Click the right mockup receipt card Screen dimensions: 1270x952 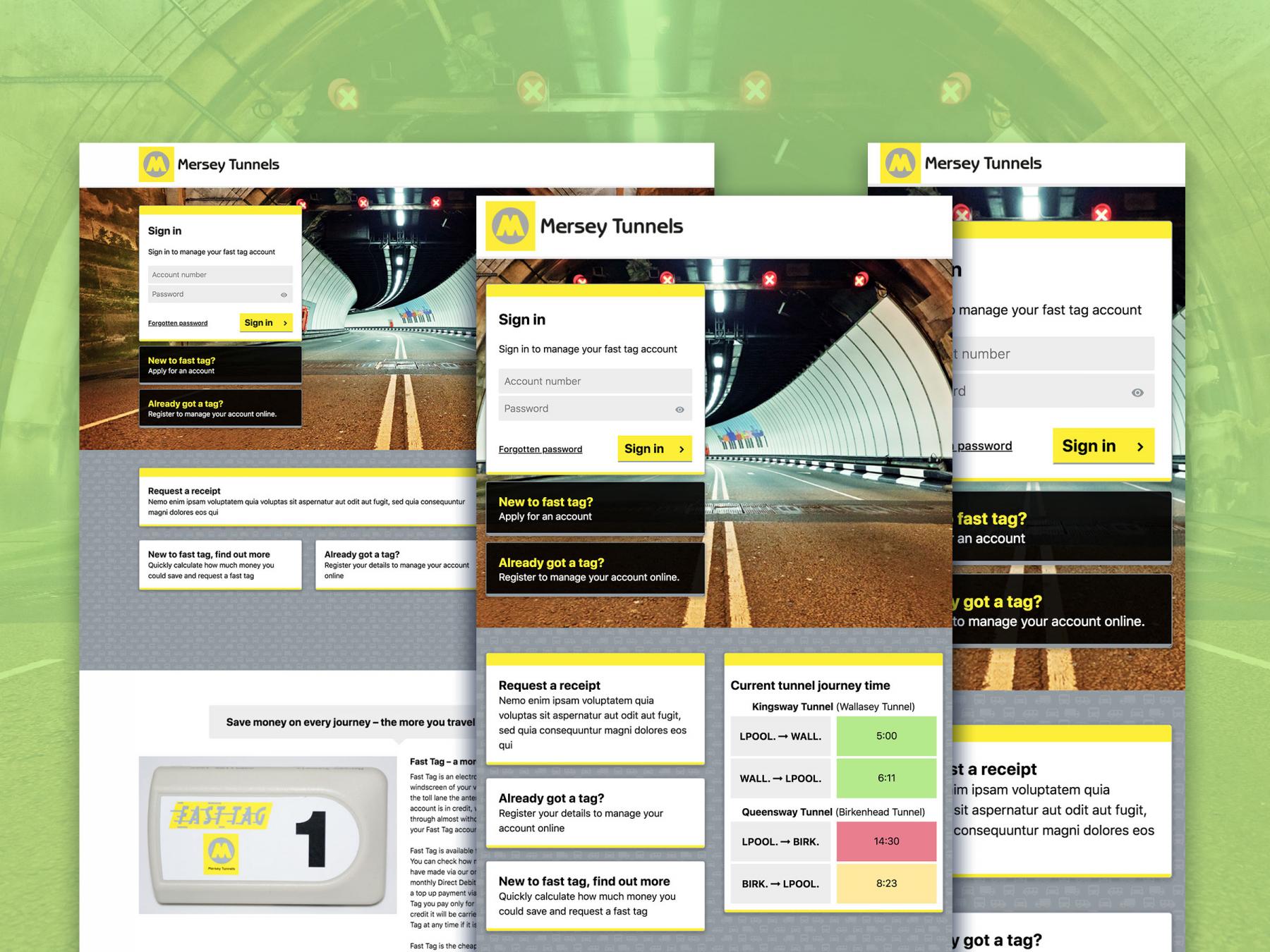pos(1062,801)
